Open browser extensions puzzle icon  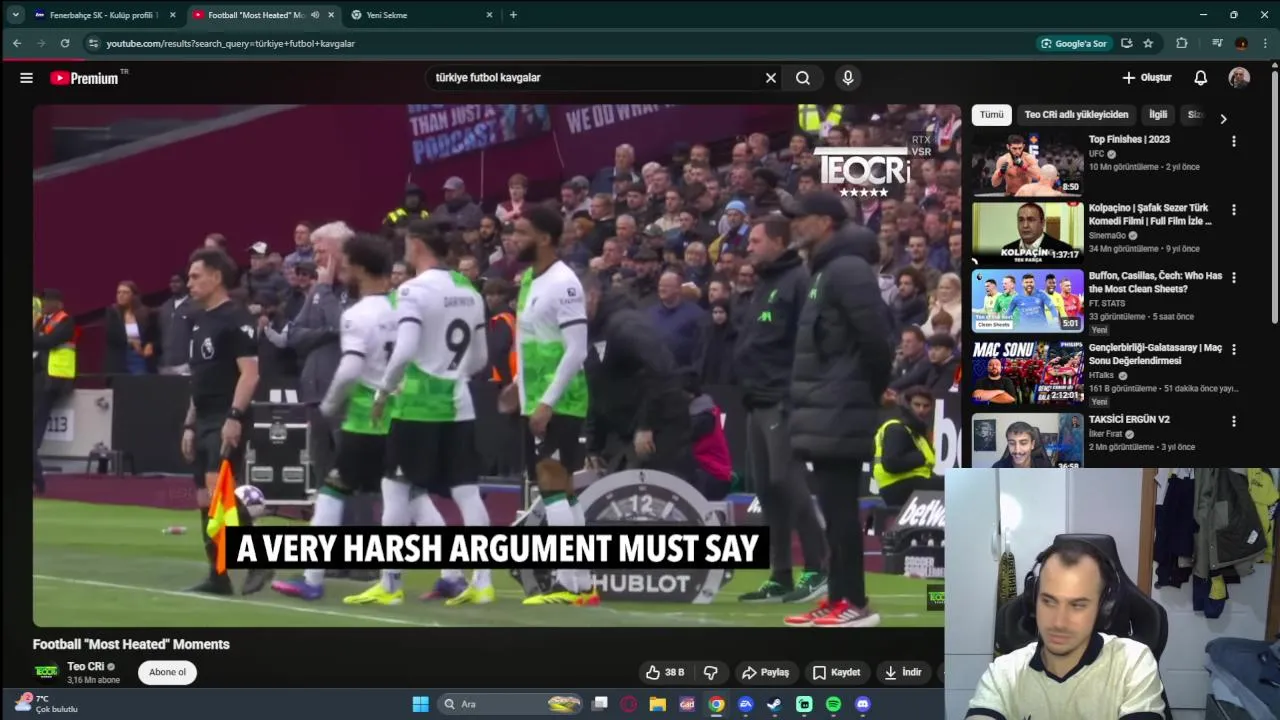[1182, 44]
